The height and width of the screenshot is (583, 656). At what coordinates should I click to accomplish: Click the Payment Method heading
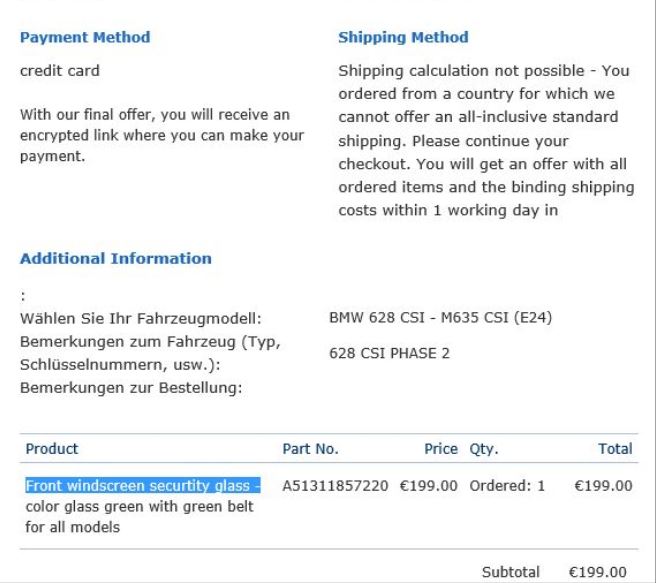(x=85, y=37)
